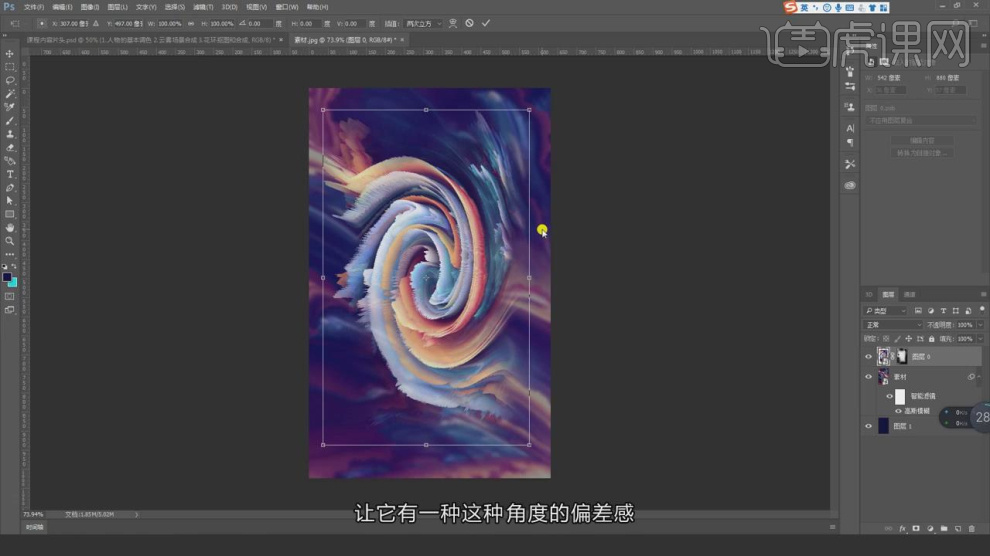Hide the 智能滤镜 smart filters
Screen dimensions: 990x556
tap(890, 396)
